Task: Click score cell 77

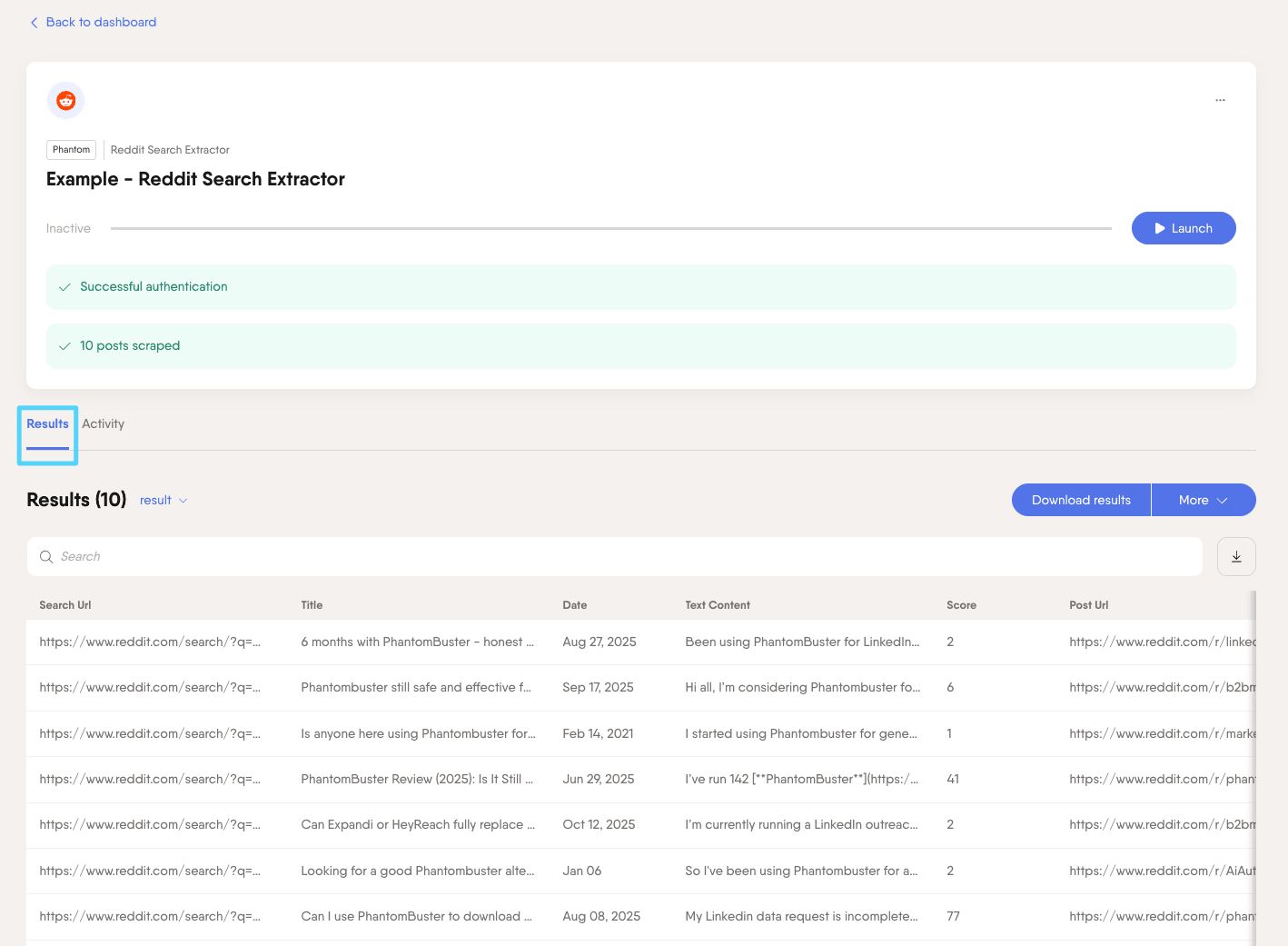Action: click(x=953, y=917)
